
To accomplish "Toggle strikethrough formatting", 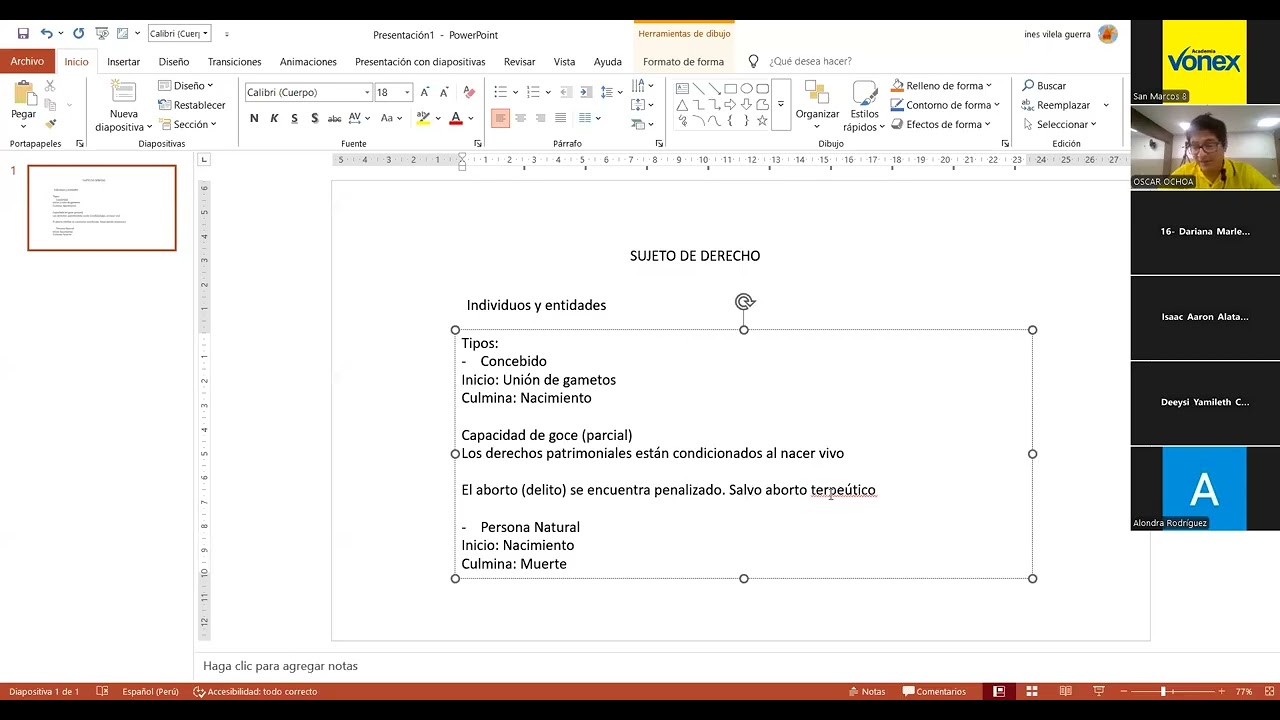I will (334, 118).
